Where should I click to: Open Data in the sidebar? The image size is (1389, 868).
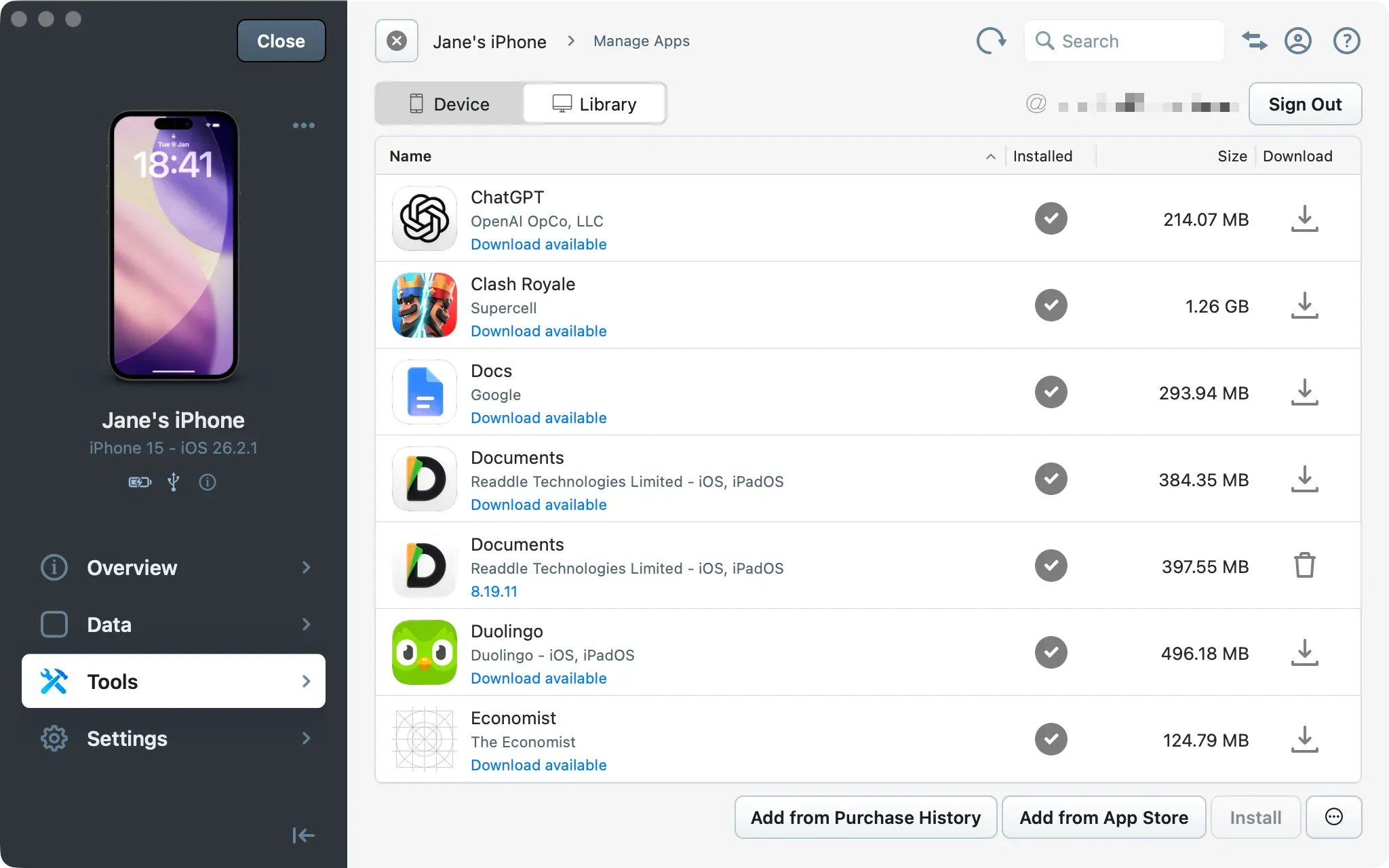click(174, 624)
